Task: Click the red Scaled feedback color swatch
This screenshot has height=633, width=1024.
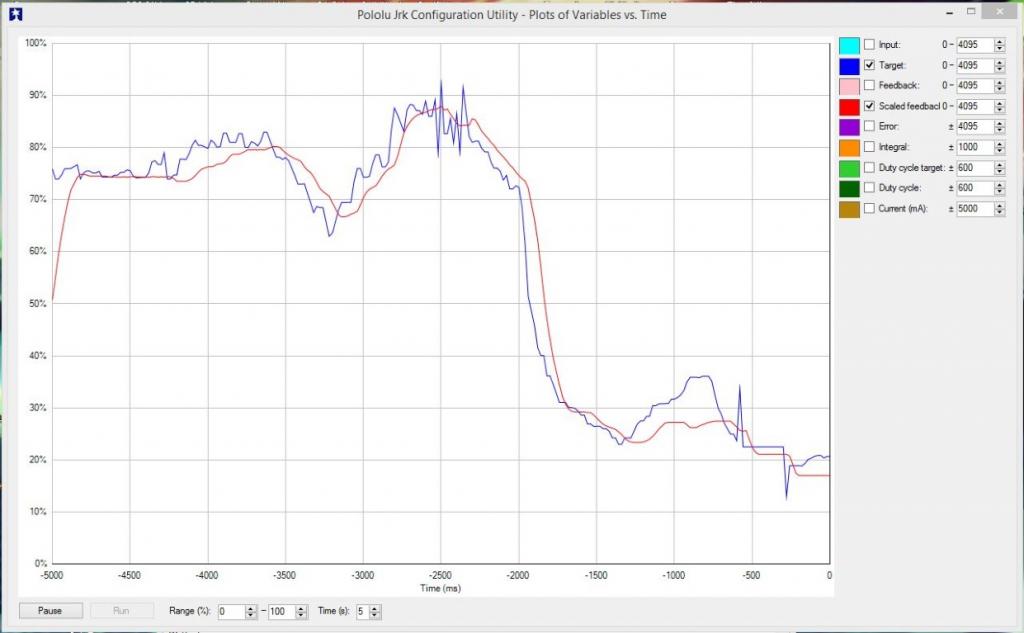Action: pyautogui.click(x=848, y=106)
